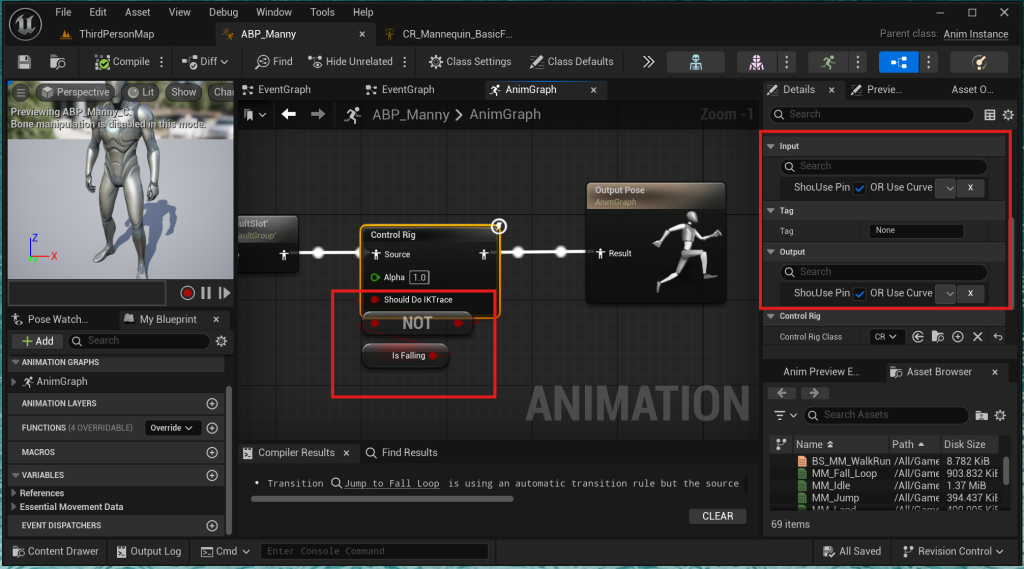Focus My Blueprint search field
Viewport: 1024px width, 569px height.
pyautogui.click(x=139, y=340)
